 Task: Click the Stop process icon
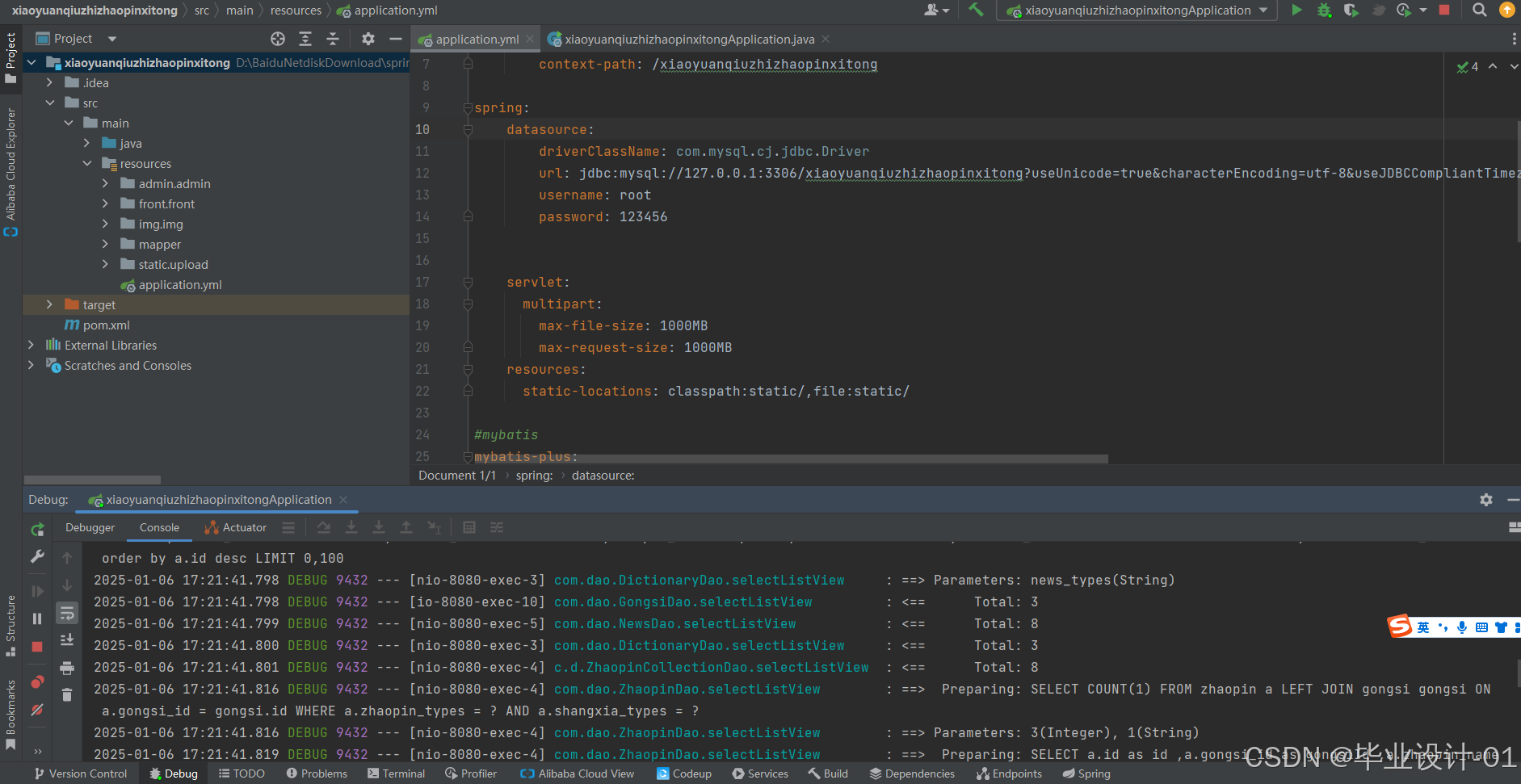1443,10
